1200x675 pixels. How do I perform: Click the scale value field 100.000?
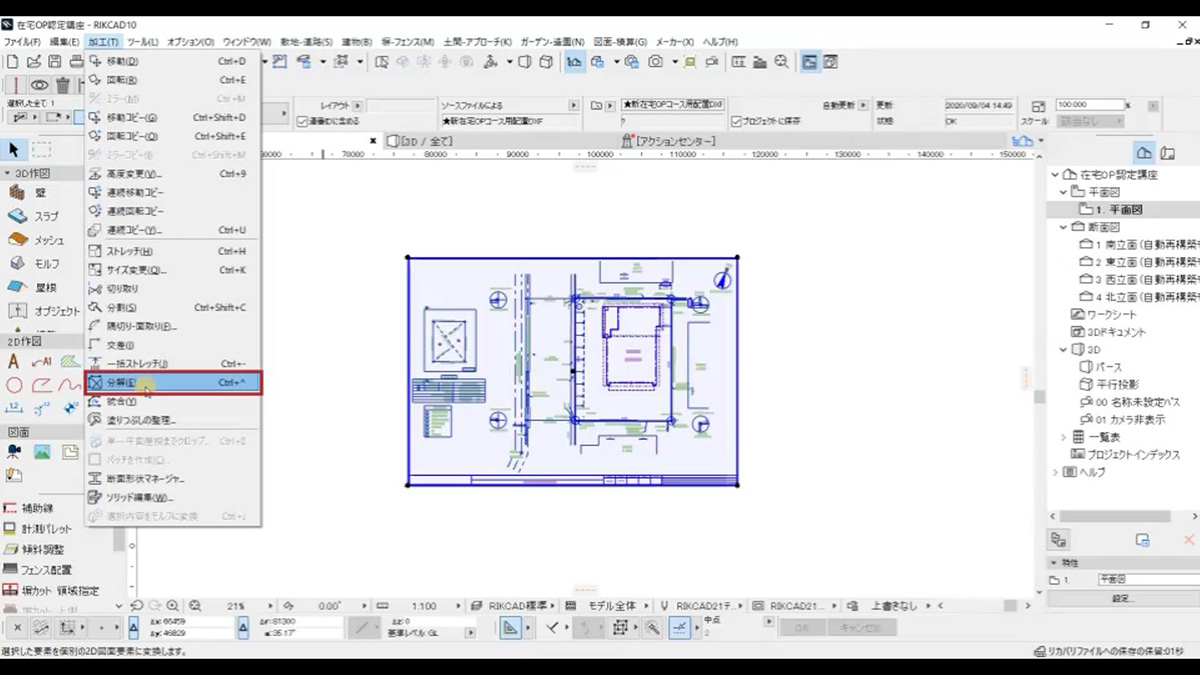pyautogui.click(x=1089, y=104)
